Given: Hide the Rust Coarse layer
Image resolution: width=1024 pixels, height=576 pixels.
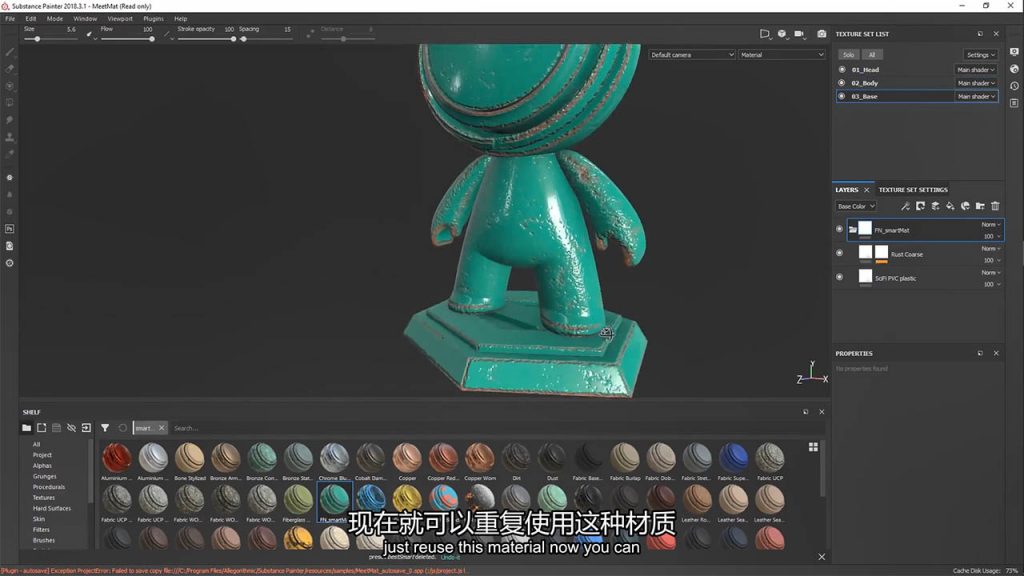Looking at the screenshot, I should point(839,253).
